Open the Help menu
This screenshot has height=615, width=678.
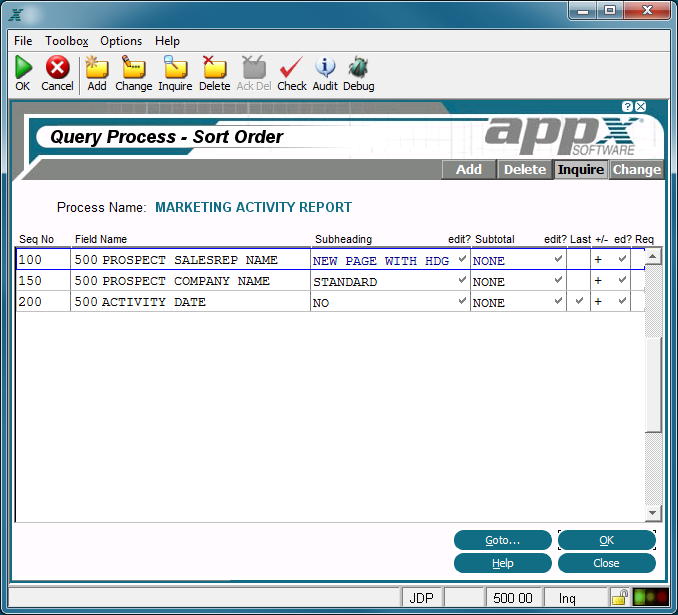[167, 41]
